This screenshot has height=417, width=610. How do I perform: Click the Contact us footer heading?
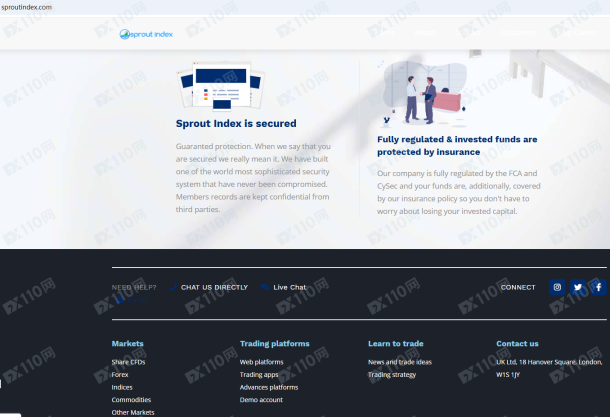517,343
